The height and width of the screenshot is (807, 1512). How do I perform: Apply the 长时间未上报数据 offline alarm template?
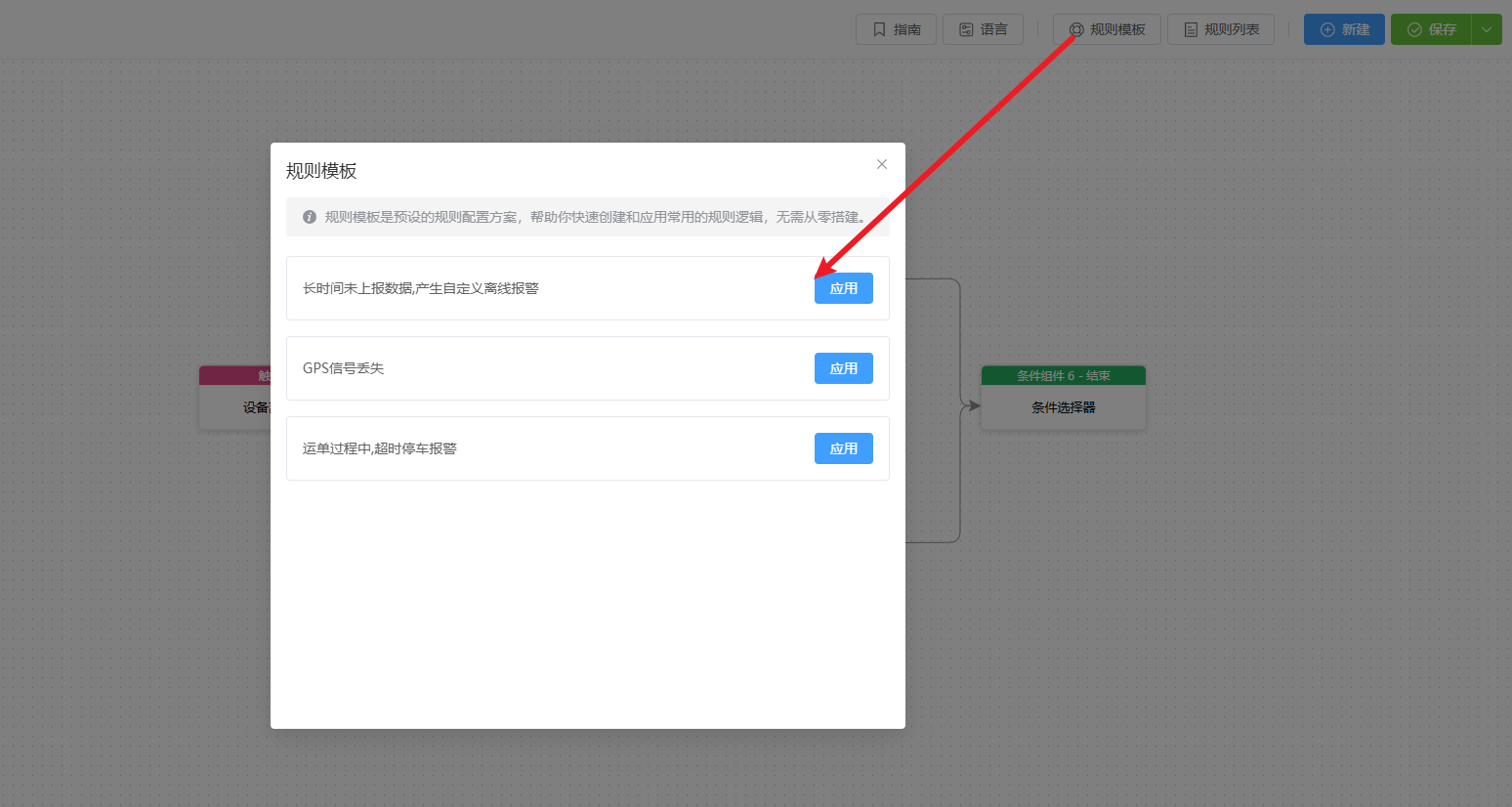point(843,288)
